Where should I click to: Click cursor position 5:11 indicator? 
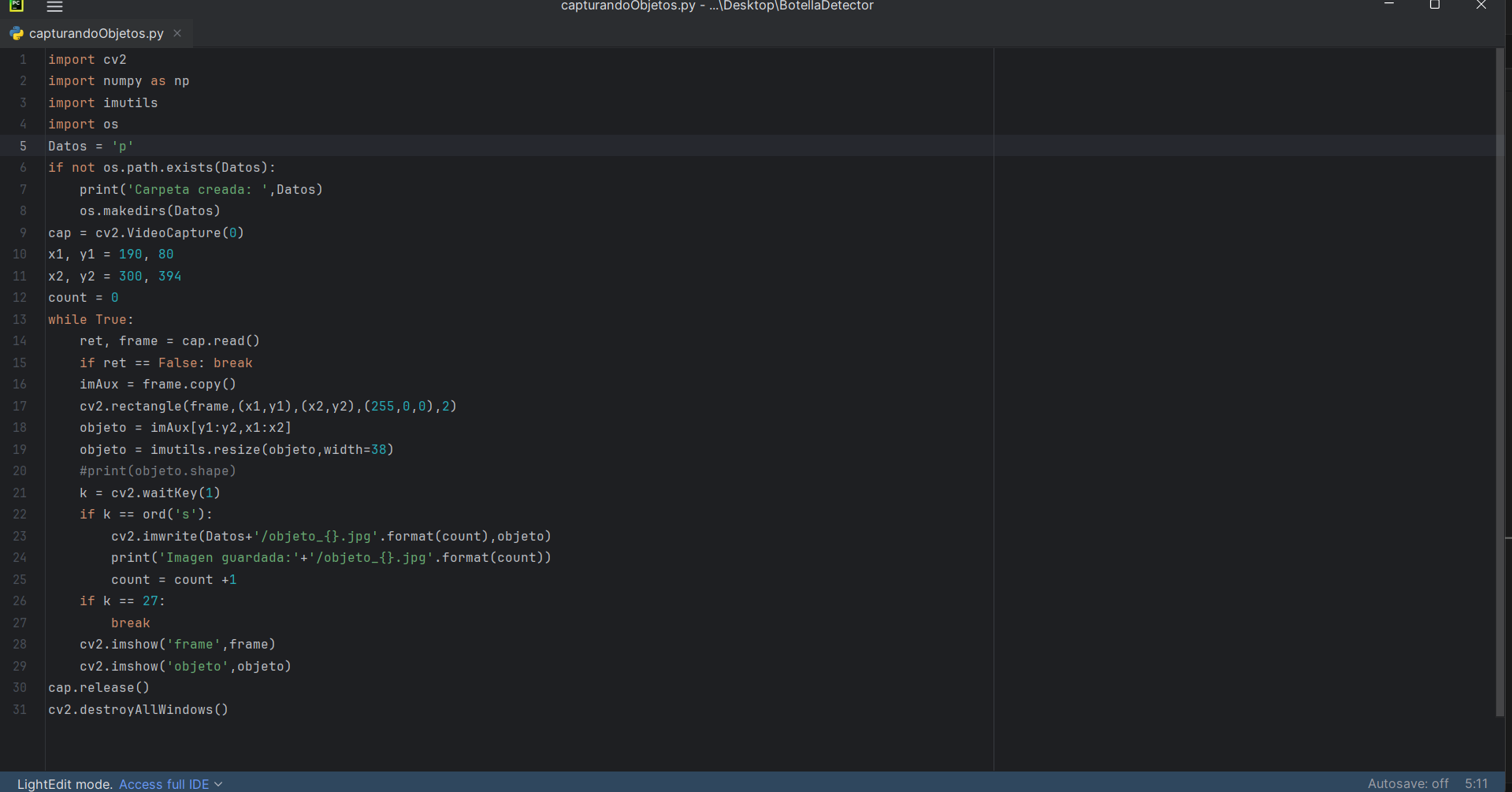[x=1477, y=783]
